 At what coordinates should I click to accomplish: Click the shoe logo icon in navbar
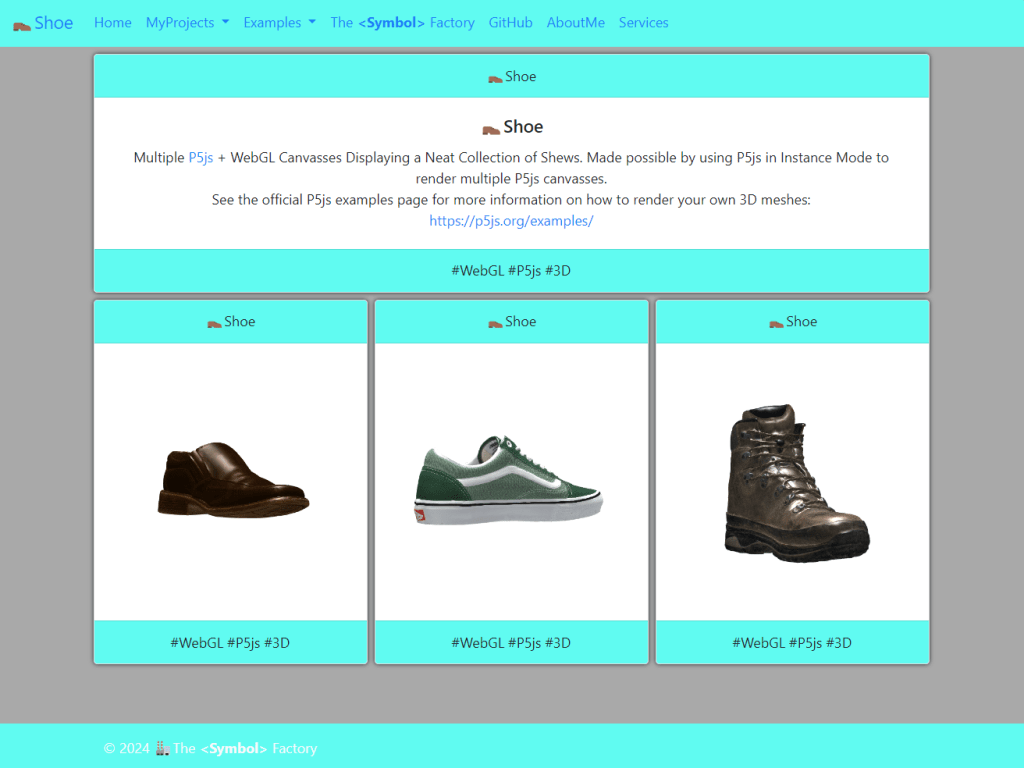tap(22, 26)
